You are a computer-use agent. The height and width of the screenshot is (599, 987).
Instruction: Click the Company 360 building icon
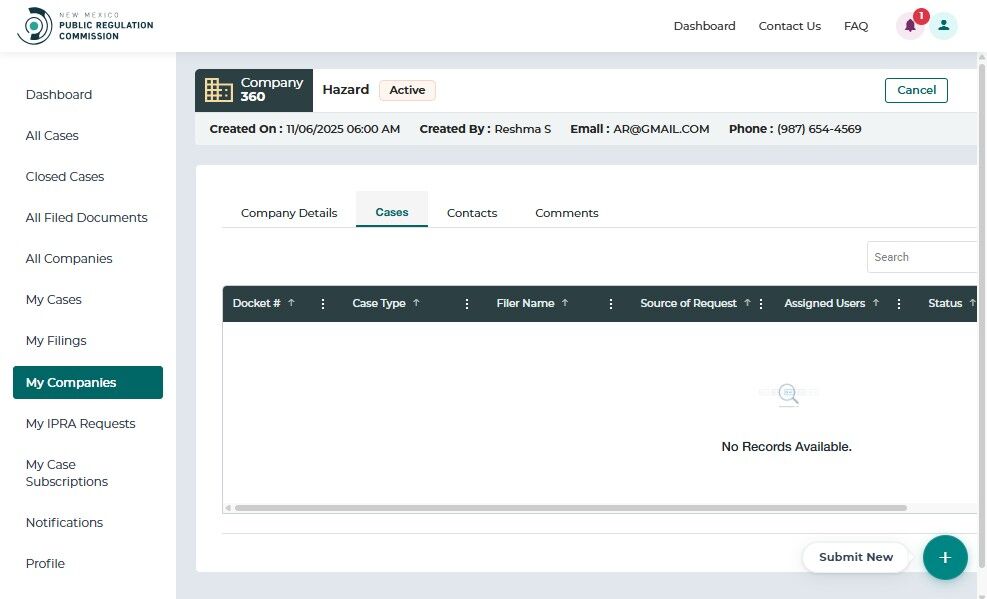pos(218,90)
